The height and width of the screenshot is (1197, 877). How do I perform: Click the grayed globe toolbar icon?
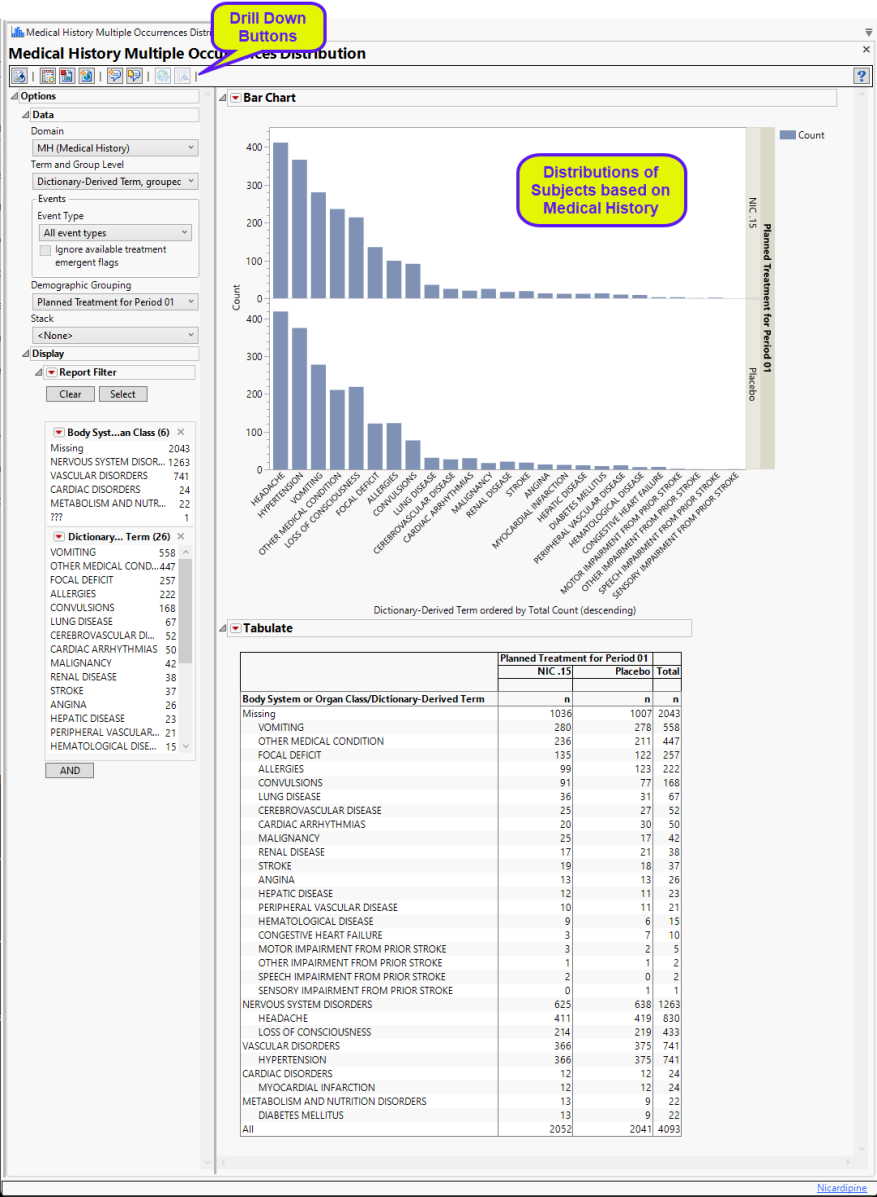click(162, 75)
